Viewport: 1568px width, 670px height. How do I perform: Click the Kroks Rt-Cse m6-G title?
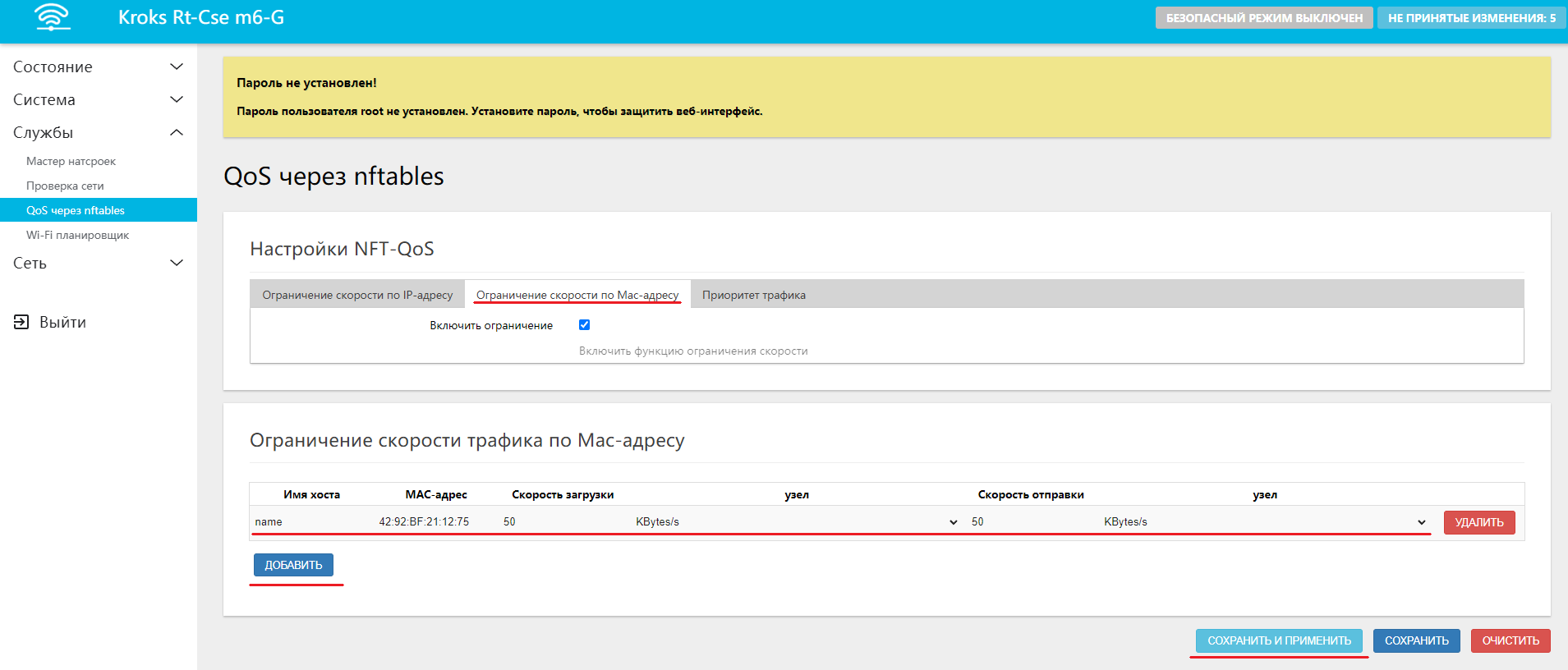201,17
